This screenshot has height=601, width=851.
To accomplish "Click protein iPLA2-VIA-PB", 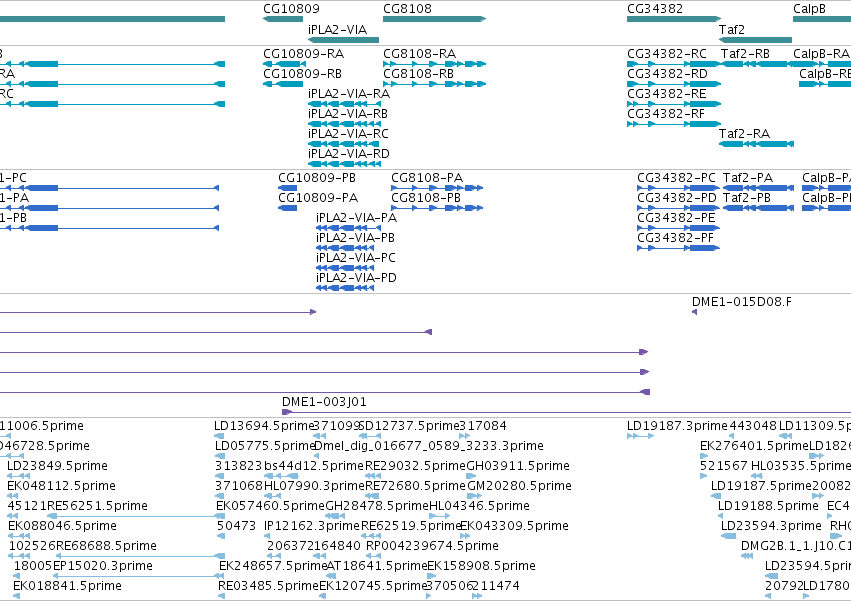I will 355,238.
